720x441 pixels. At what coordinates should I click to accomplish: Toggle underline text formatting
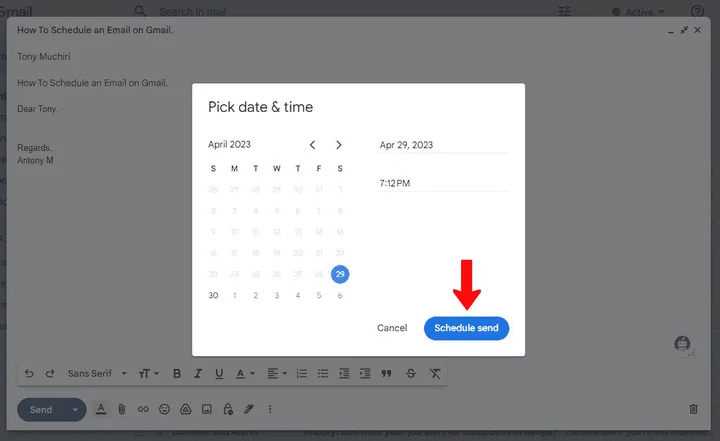coord(219,374)
